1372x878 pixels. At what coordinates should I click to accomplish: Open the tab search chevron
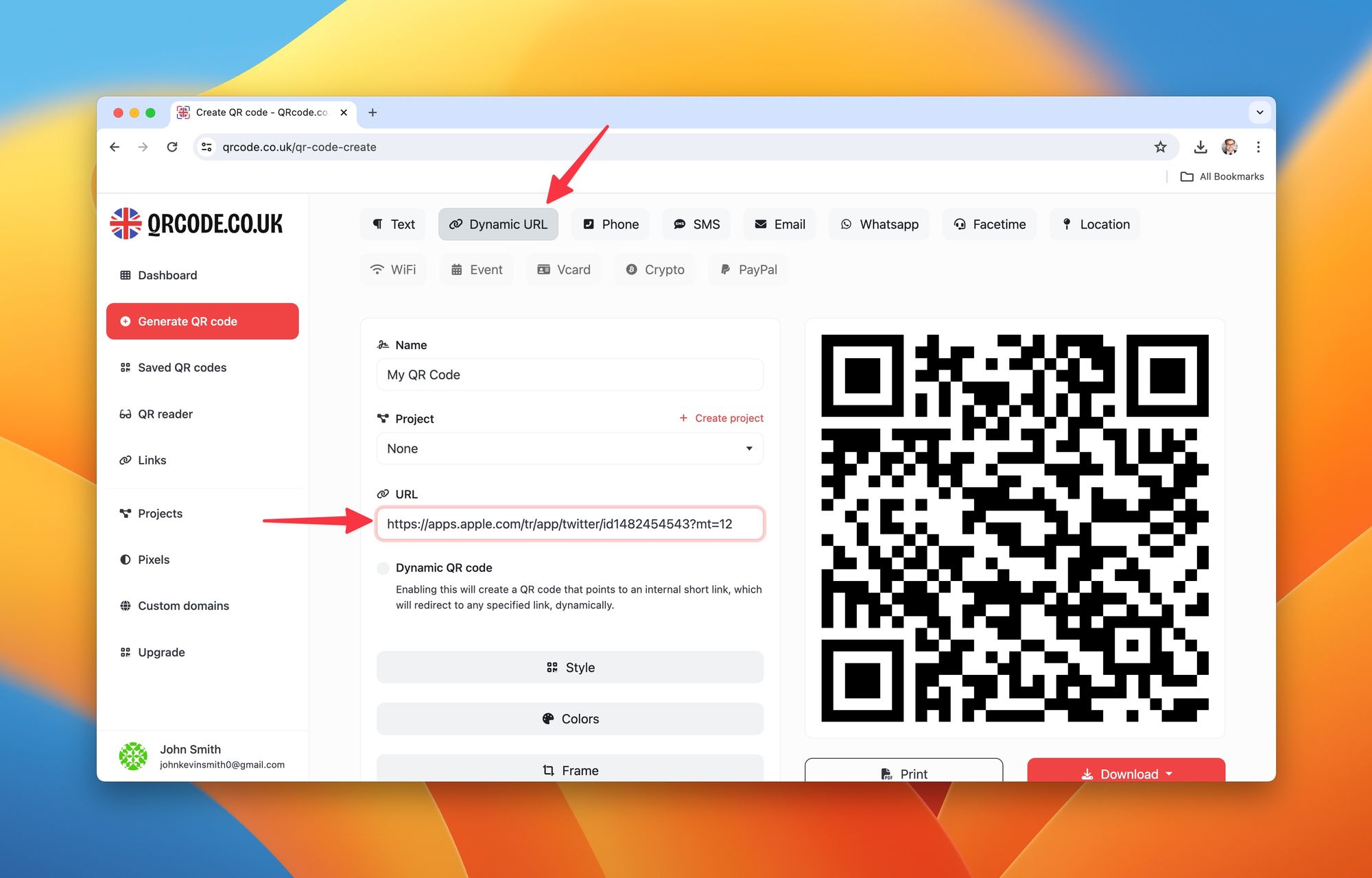point(1259,112)
